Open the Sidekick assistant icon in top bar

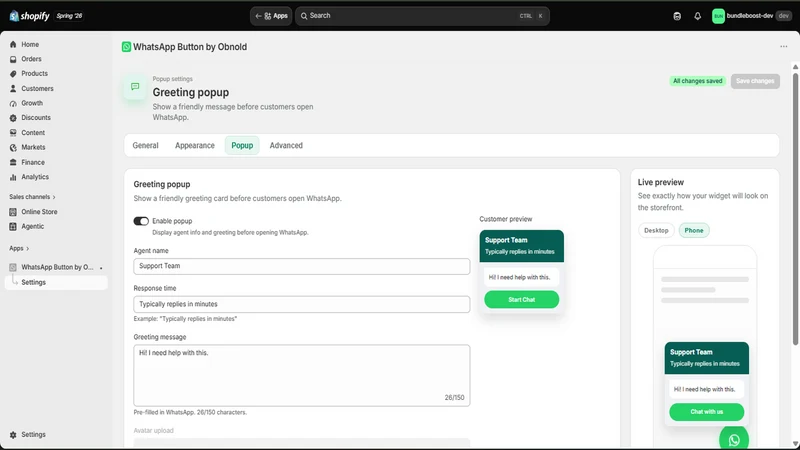(x=677, y=16)
